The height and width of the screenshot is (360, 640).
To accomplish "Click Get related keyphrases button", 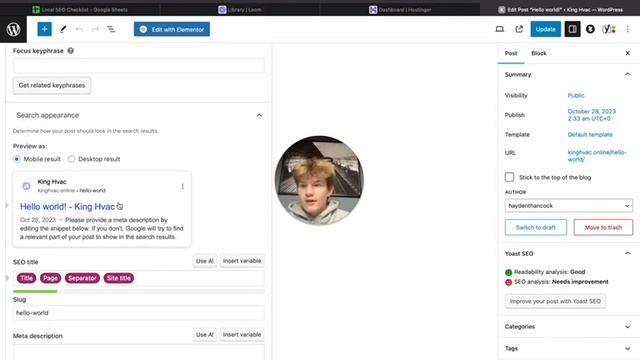I will coord(52,85).
